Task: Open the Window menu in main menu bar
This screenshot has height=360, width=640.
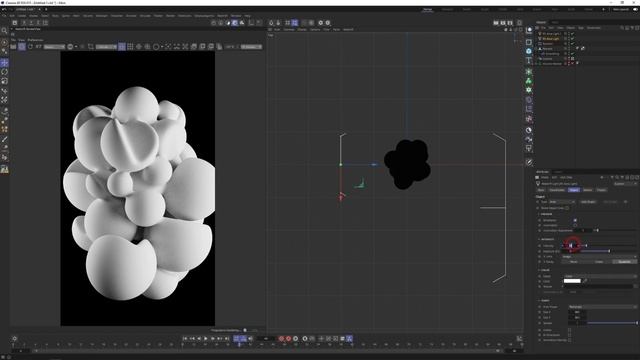Action: pos(236,16)
